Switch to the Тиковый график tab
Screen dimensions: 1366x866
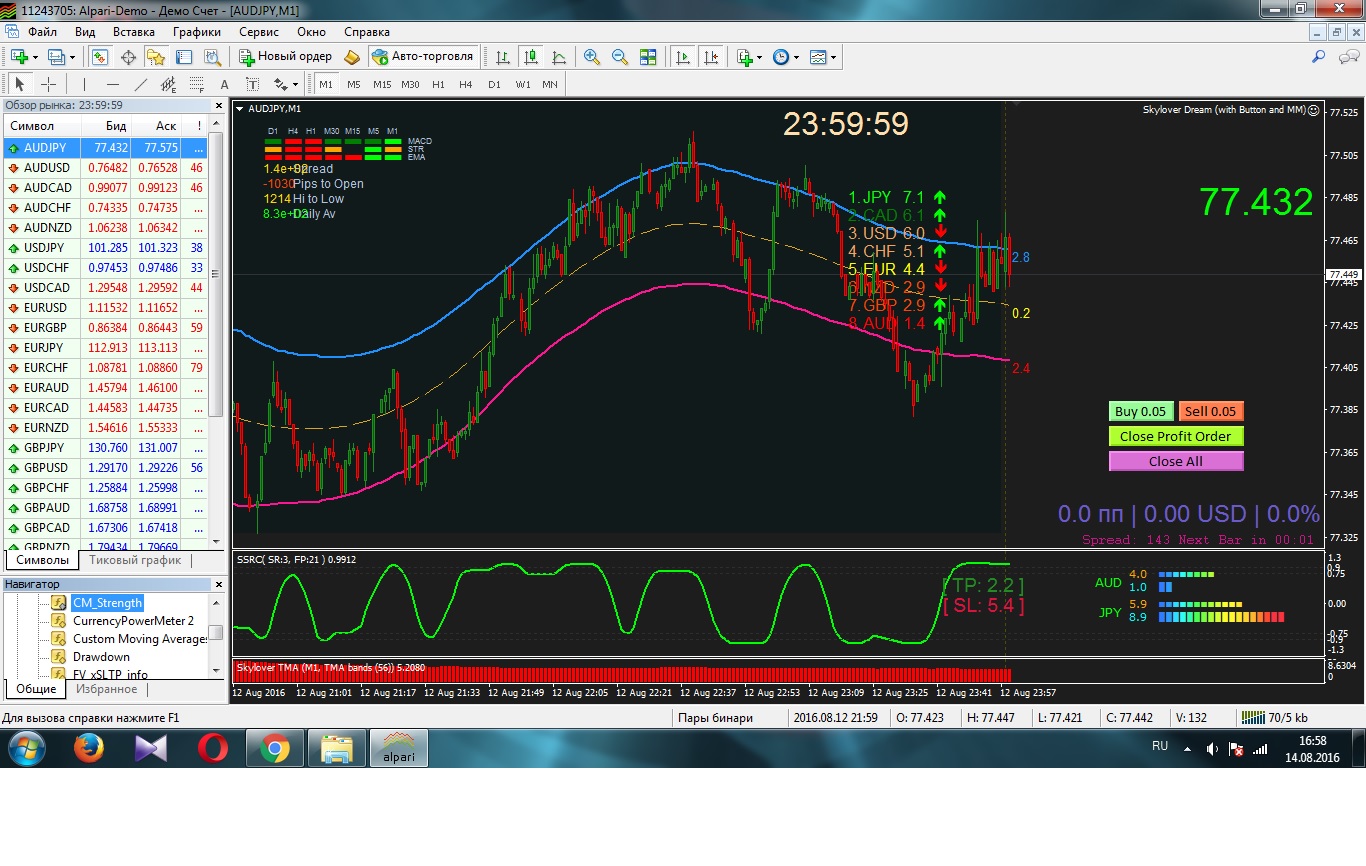(x=135, y=560)
